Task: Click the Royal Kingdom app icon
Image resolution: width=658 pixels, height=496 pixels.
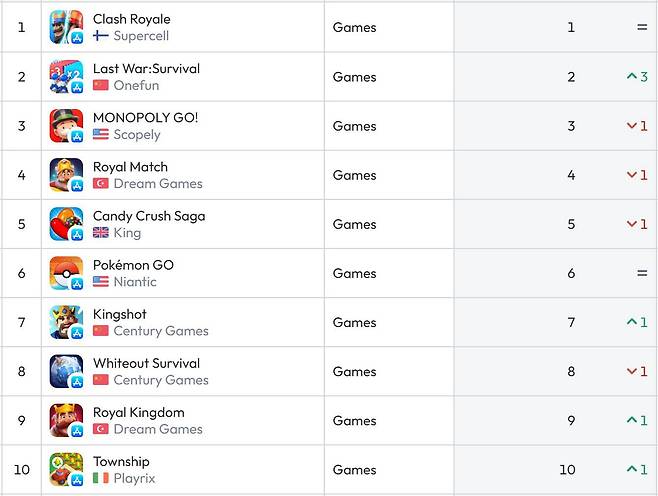Action: [x=66, y=420]
